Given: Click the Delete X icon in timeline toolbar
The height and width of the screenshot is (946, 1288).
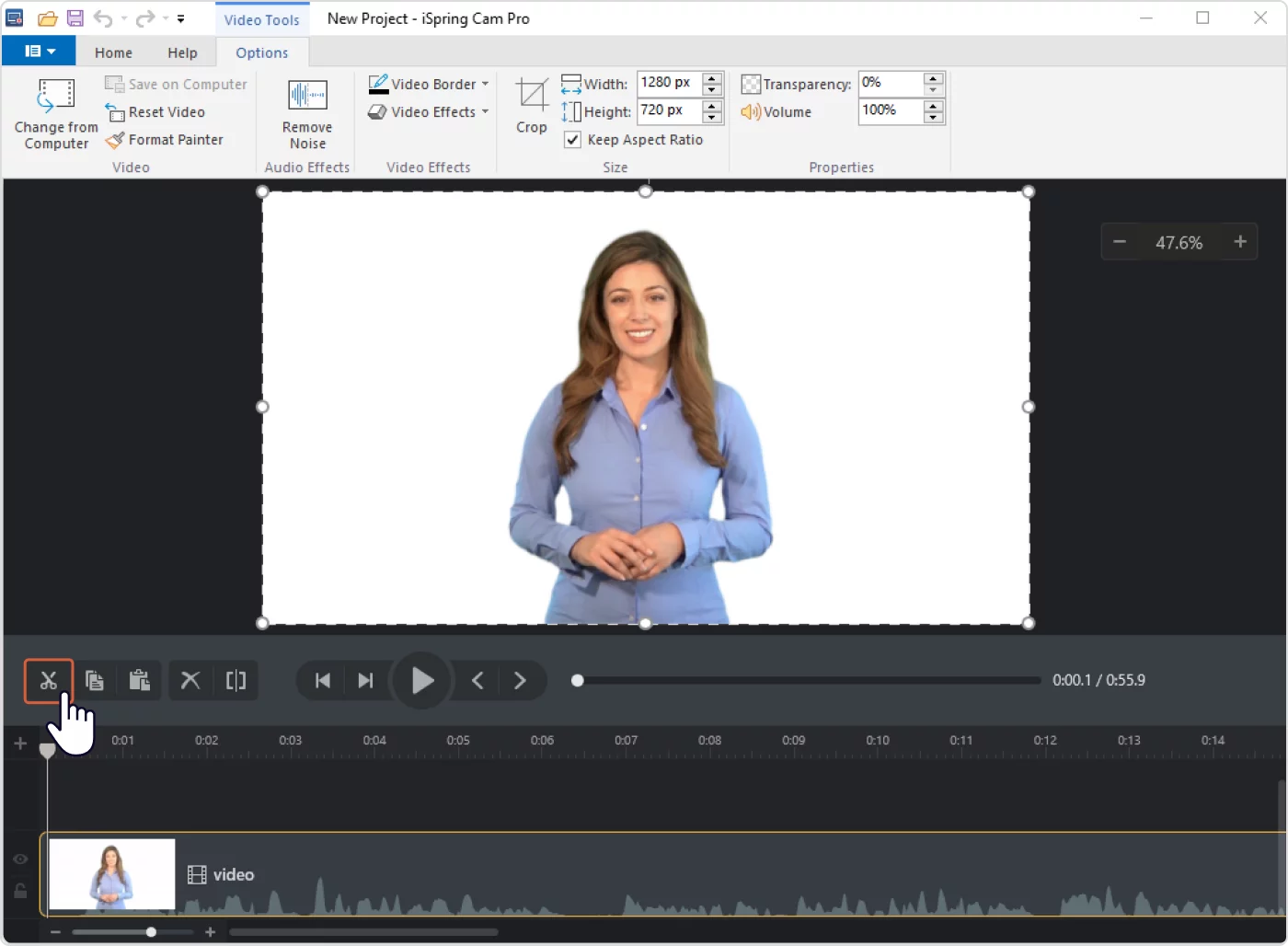Looking at the screenshot, I should pos(190,681).
